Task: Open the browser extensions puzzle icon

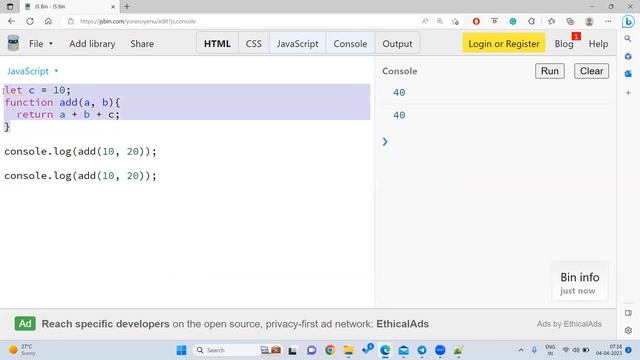Action: pos(531,21)
